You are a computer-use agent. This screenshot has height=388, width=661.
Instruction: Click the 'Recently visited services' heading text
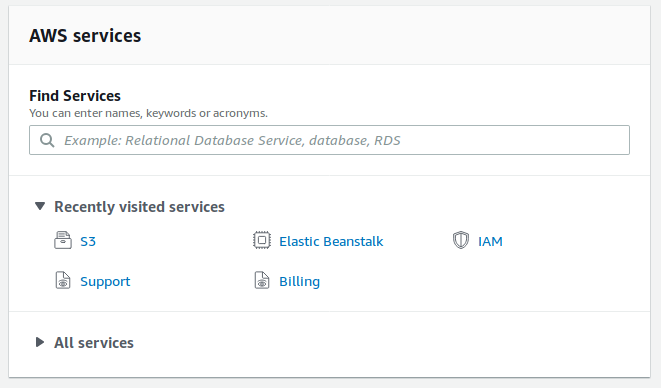(139, 207)
